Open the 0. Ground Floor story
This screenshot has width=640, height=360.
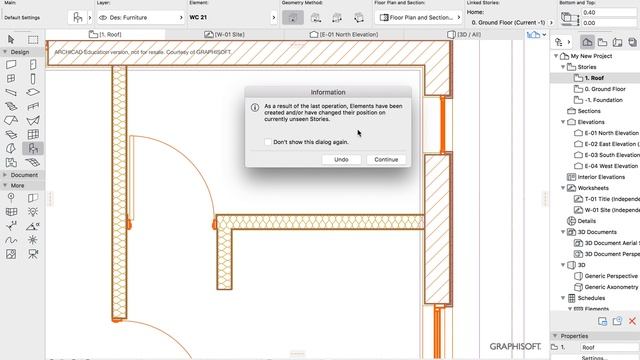(605, 89)
